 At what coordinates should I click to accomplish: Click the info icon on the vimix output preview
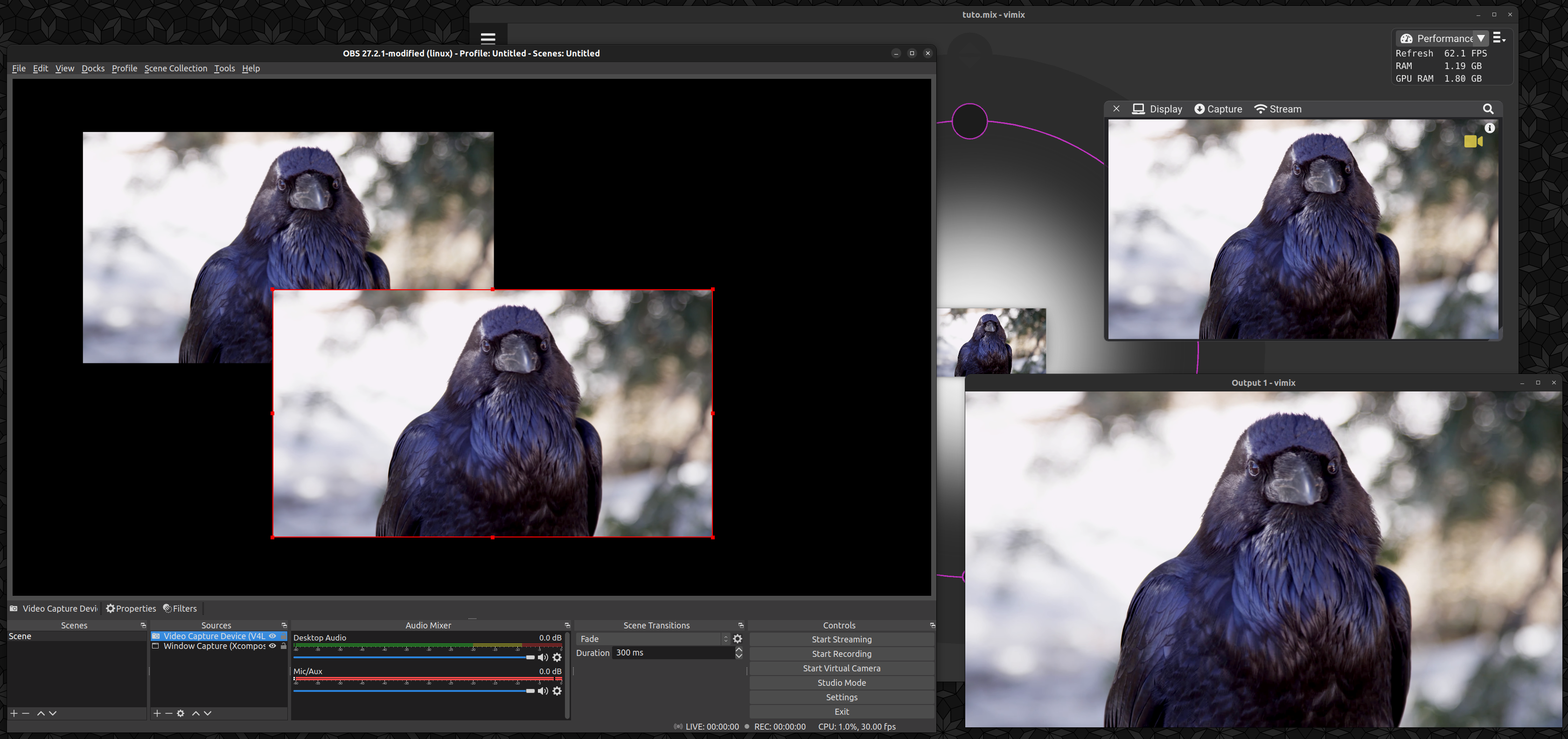(x=1490, y=128)
